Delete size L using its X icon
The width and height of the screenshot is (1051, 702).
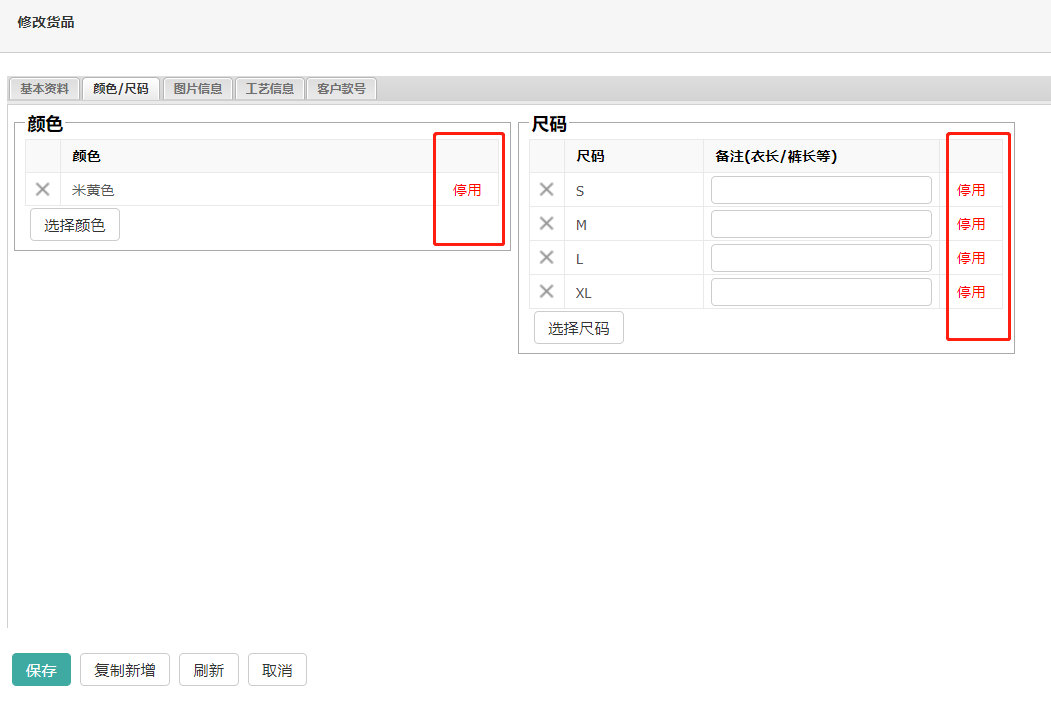click(x=547, y=257)
